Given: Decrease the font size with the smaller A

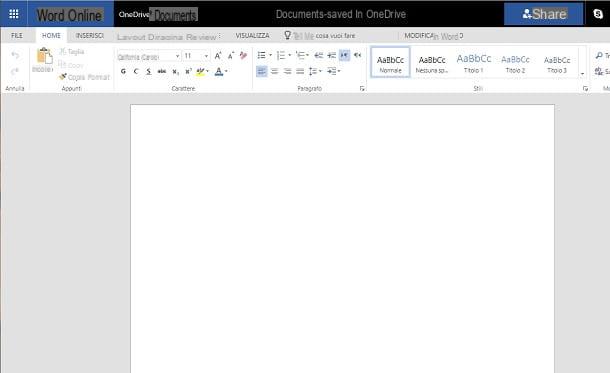Looking at the screenshot, I should click(231, 56).
